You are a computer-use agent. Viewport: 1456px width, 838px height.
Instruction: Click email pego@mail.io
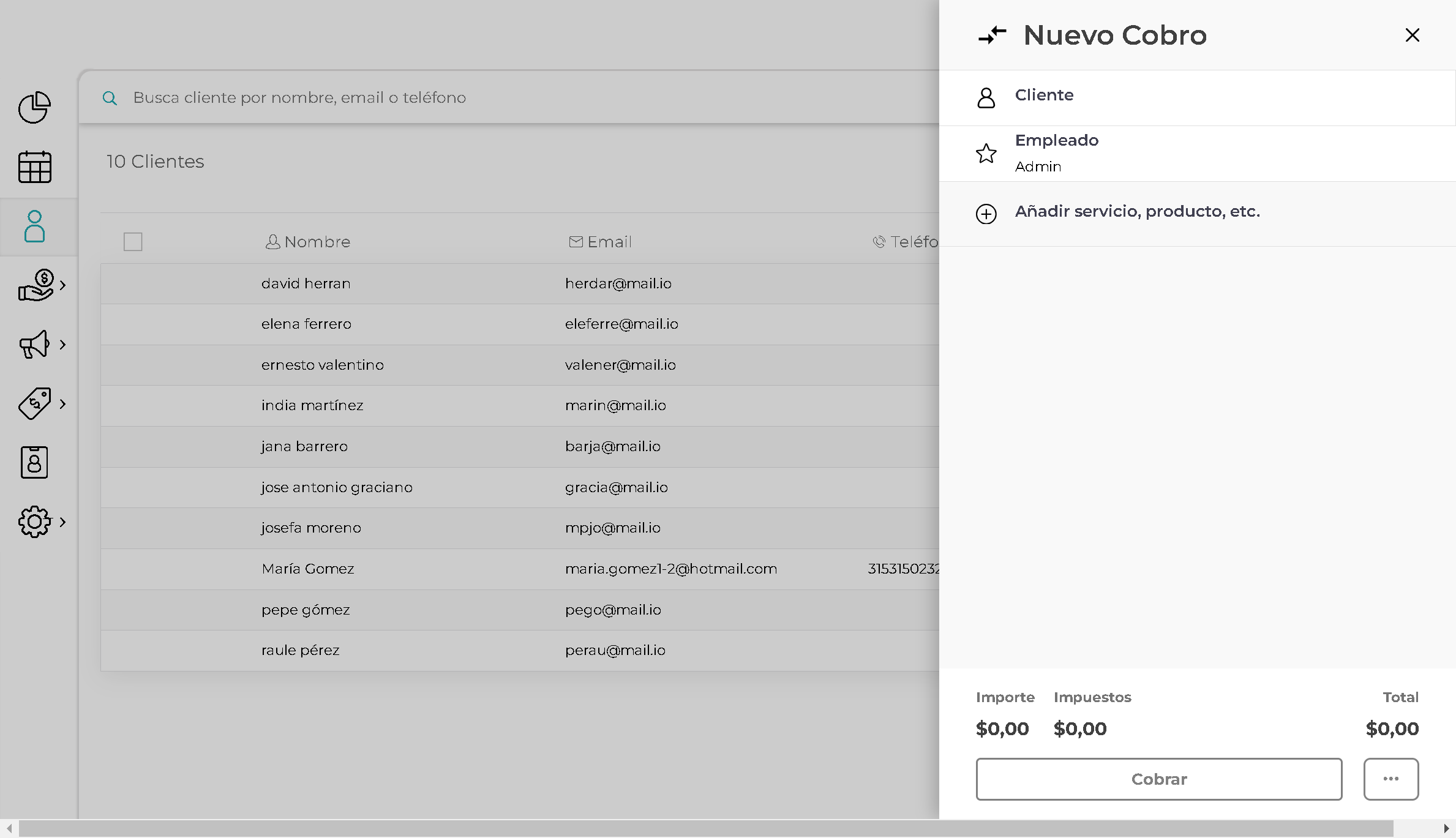(613, 610)
